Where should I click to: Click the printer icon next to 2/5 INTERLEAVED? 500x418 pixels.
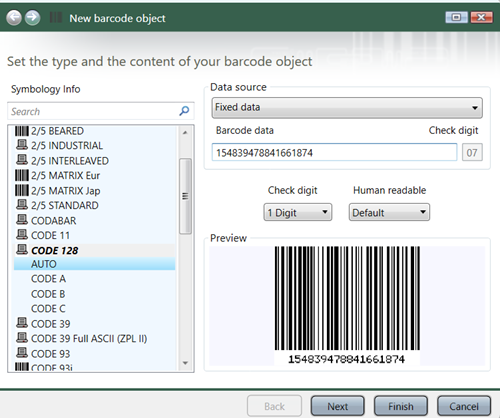(22, 160)
